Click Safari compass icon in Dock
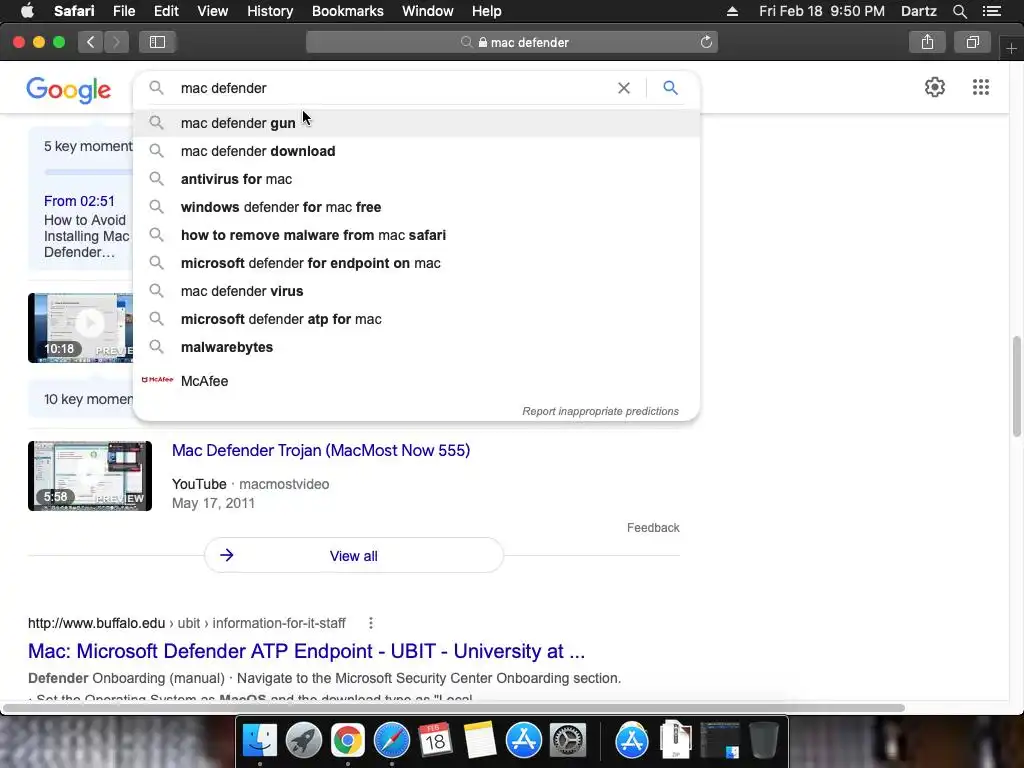 (392, 740)
